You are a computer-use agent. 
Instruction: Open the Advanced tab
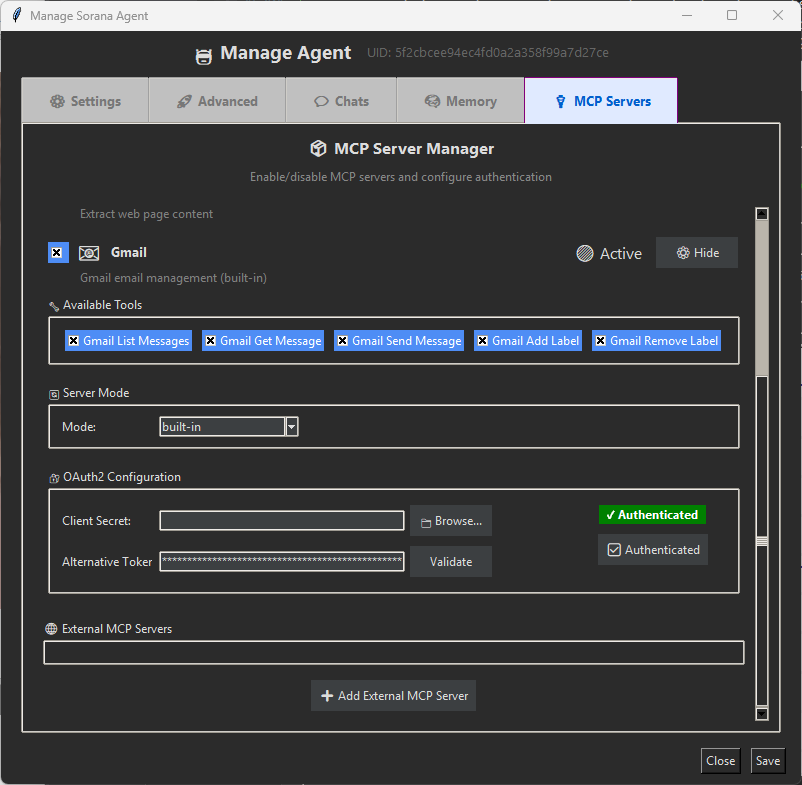click(x=216, y=100)
